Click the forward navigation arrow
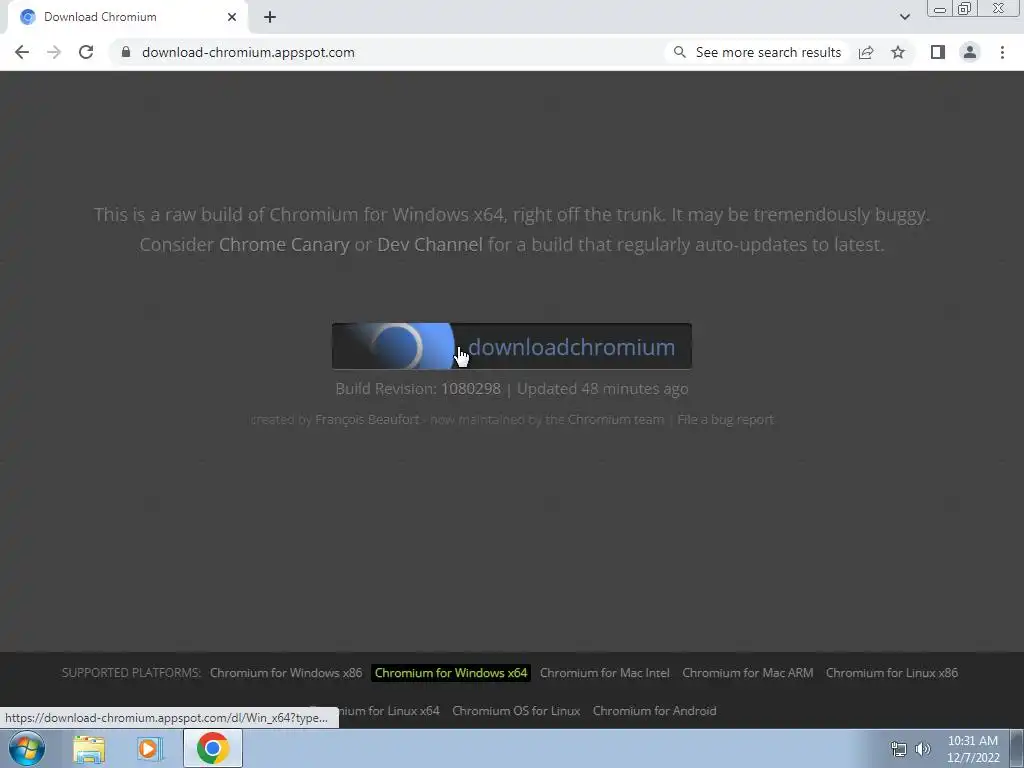1024x768 pixels. coord(54,52)
